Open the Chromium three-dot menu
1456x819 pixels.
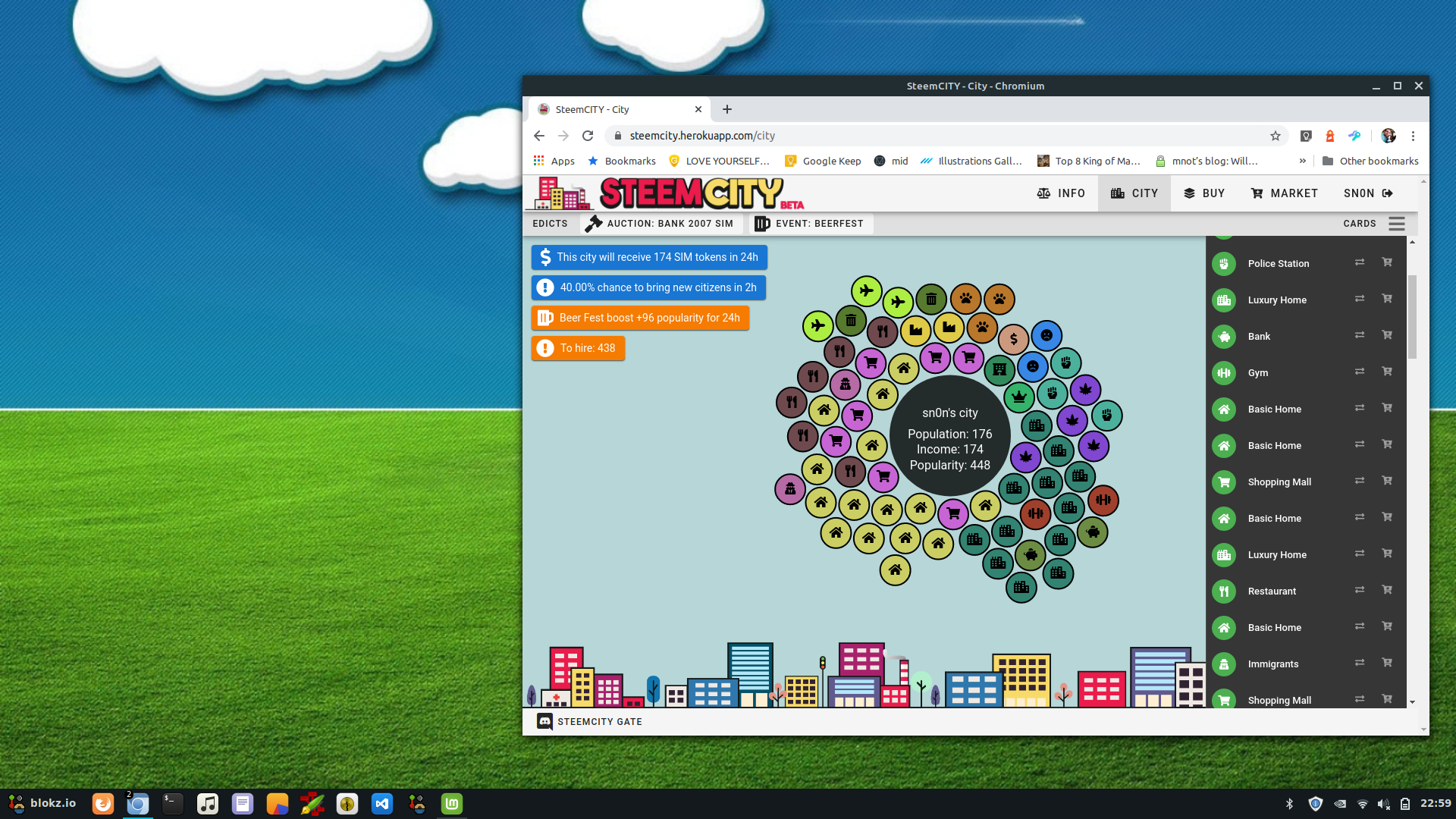[1413, 136]
